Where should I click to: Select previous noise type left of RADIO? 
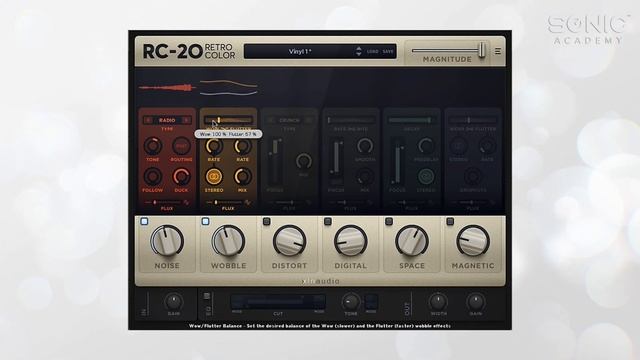[x=148, y=120]
